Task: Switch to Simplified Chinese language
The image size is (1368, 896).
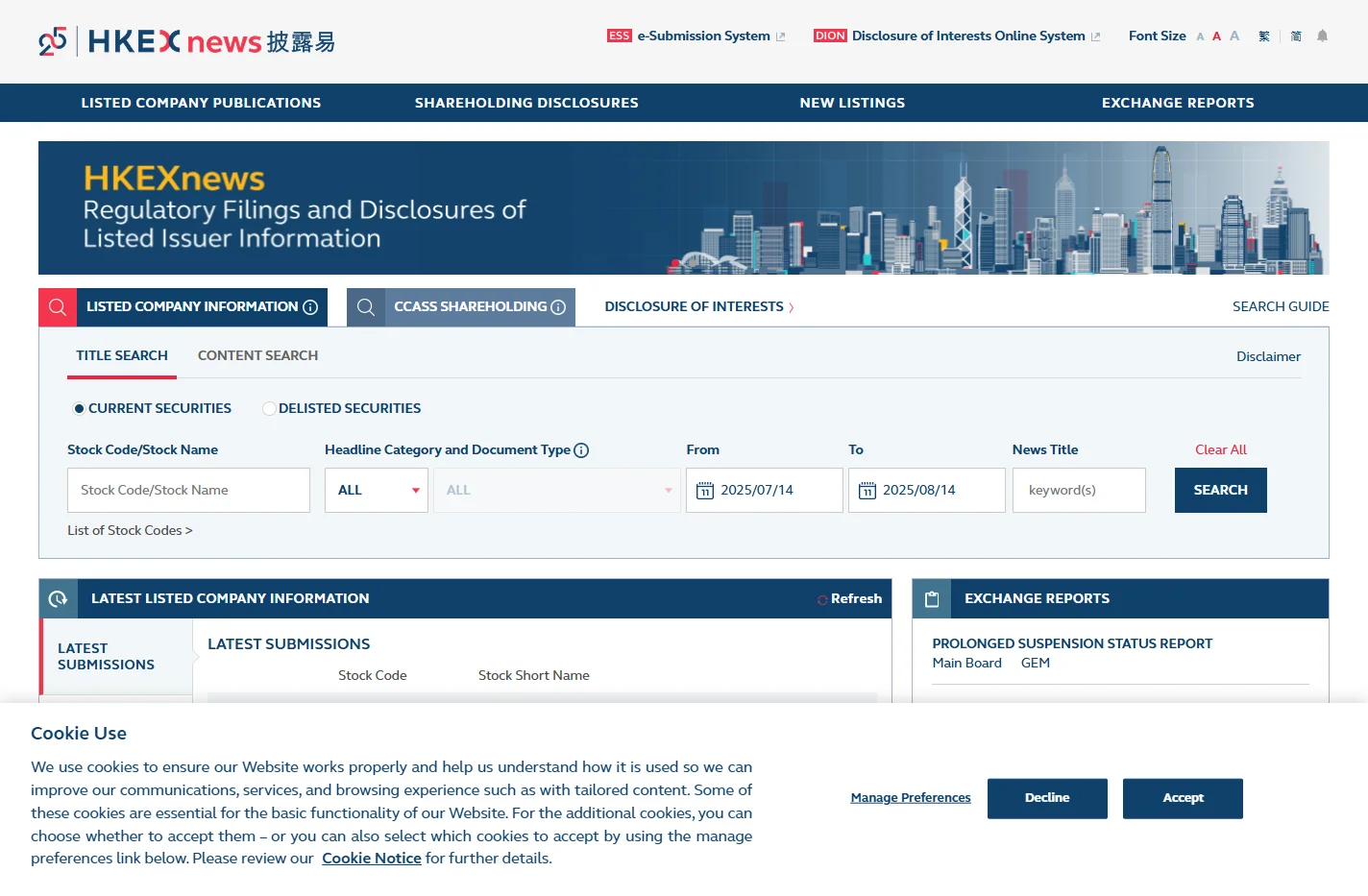Action: 1296,36
